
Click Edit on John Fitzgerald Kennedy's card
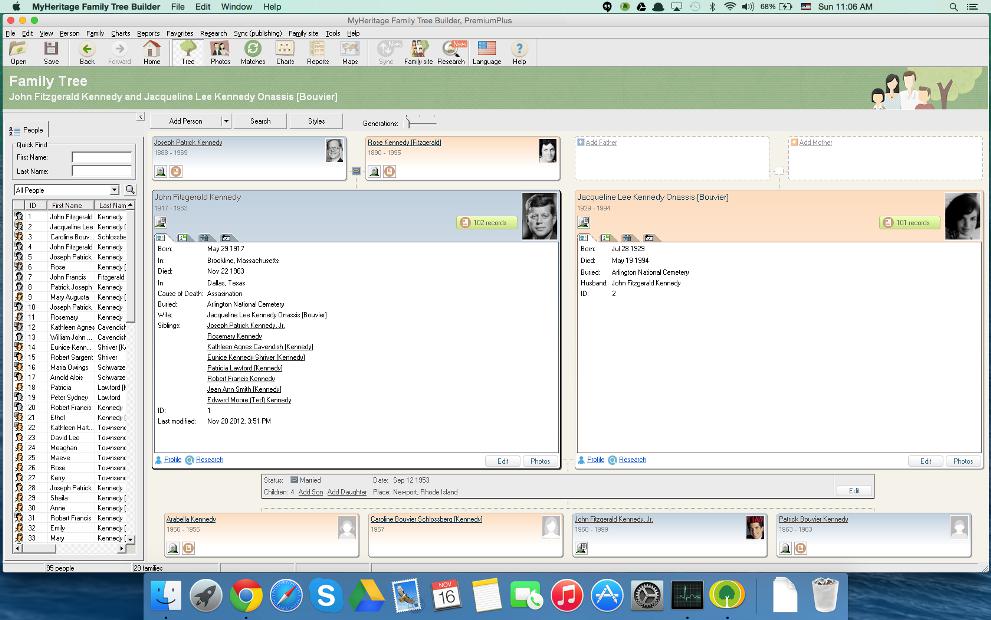pos(503,461)
